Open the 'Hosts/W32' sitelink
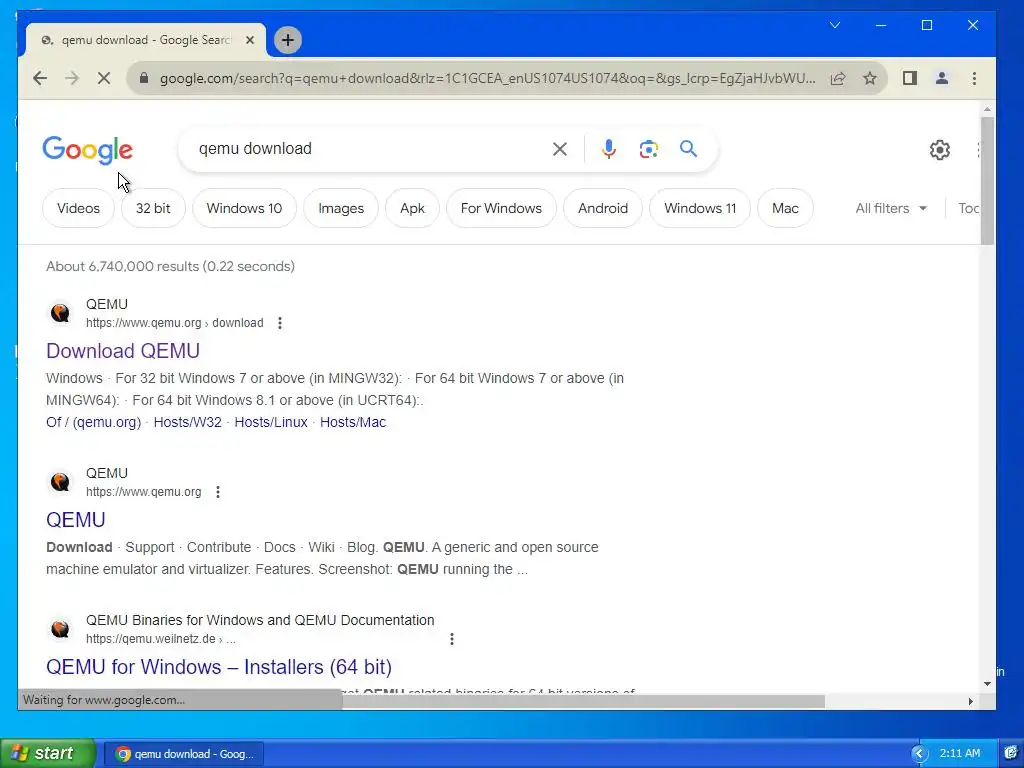 point(187,422)
